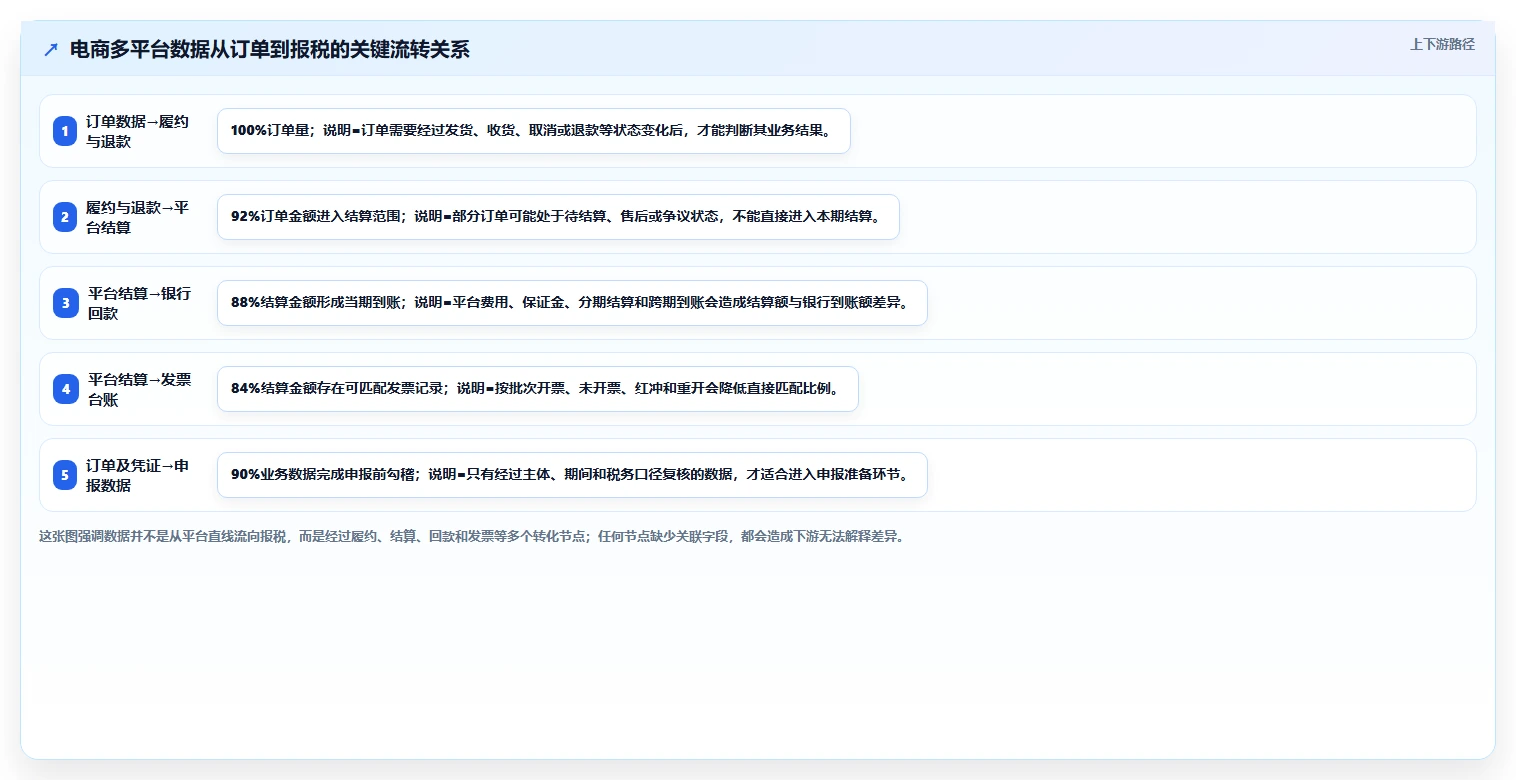Click the 84%结算金额存在可匹配发票记录 description box
This screenshot has width=1516, height=780.
click(x=538, y=389)
